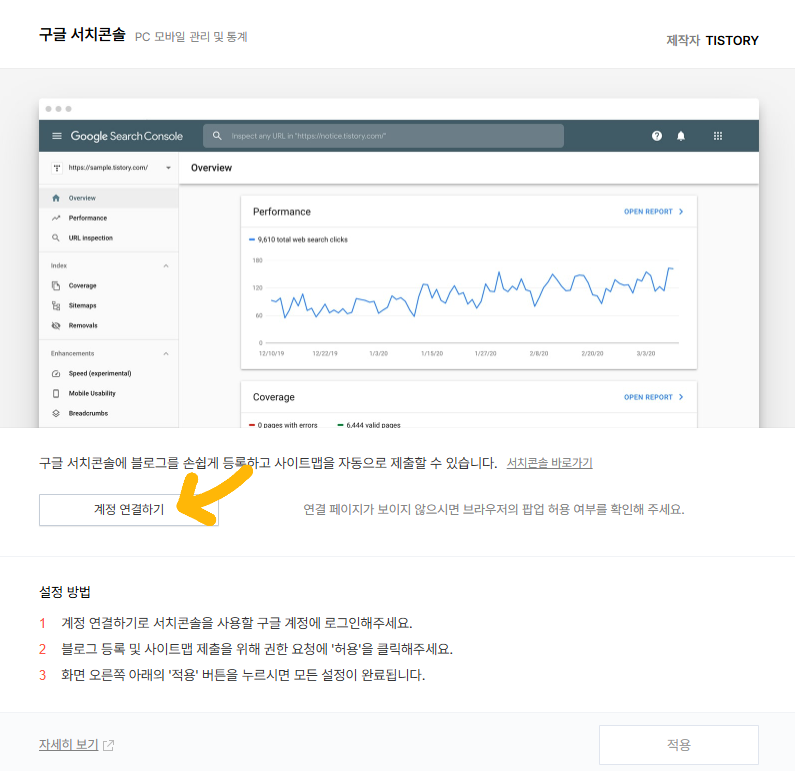This screenshot has width=795, height=771.
Task: Click the Overview home icon in sidebar
Action: (56, 198)
